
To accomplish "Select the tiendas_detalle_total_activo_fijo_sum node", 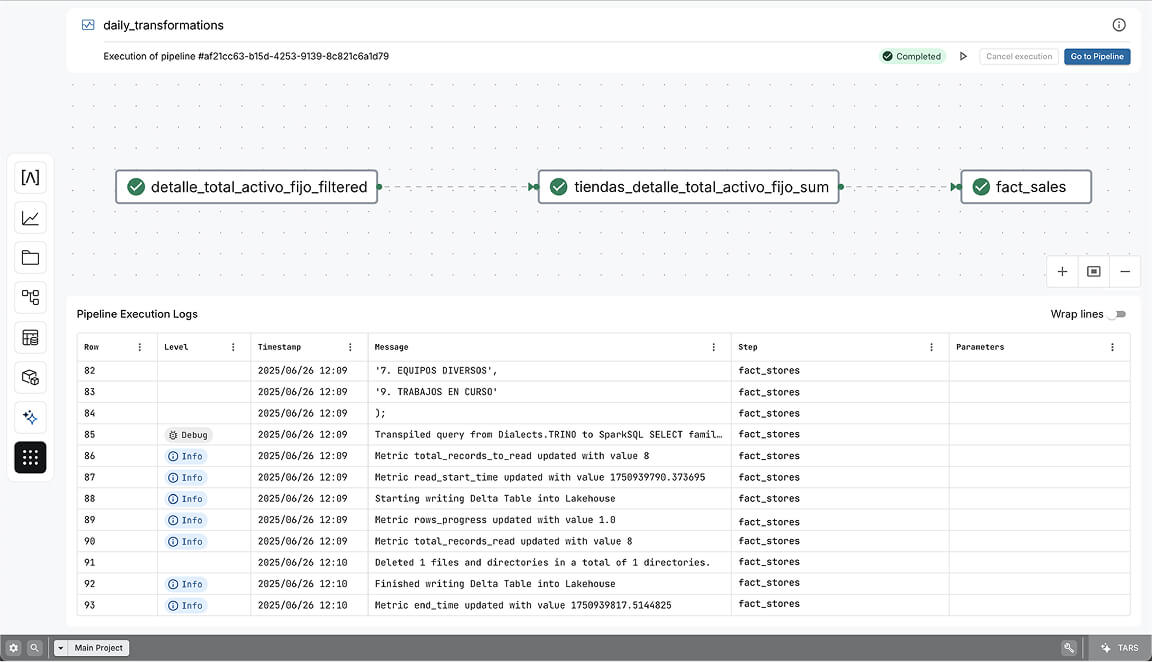I will tap(688, 187).
